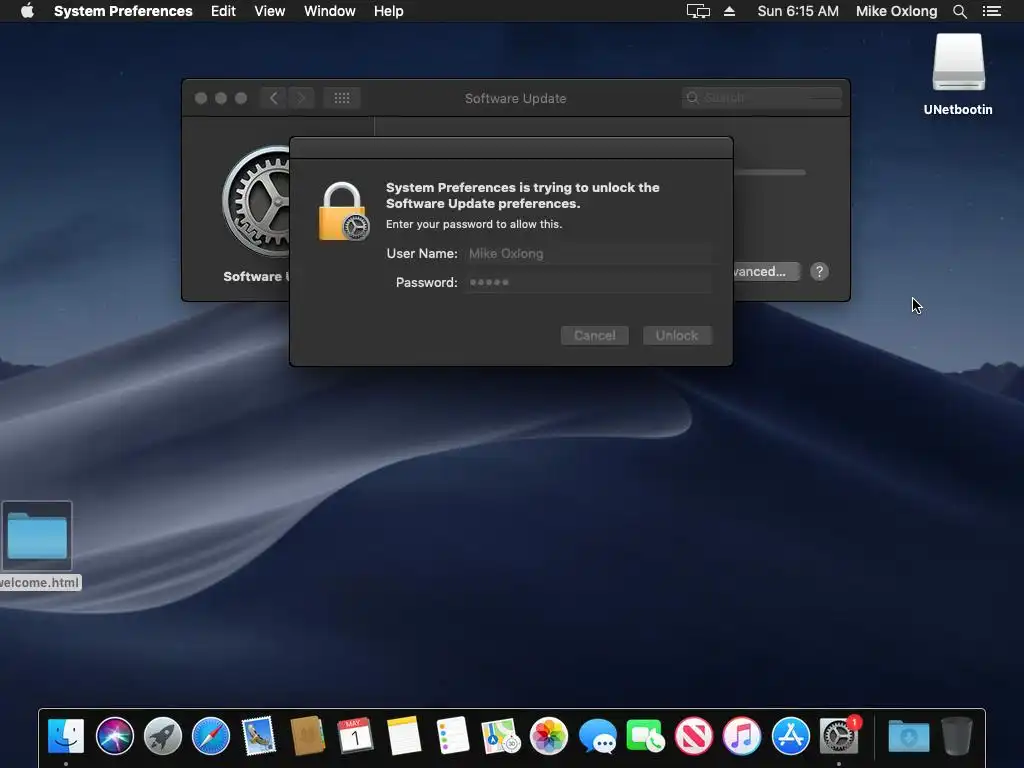
Task: Open Mail from the Dock
Action: (x=259, y=735)
